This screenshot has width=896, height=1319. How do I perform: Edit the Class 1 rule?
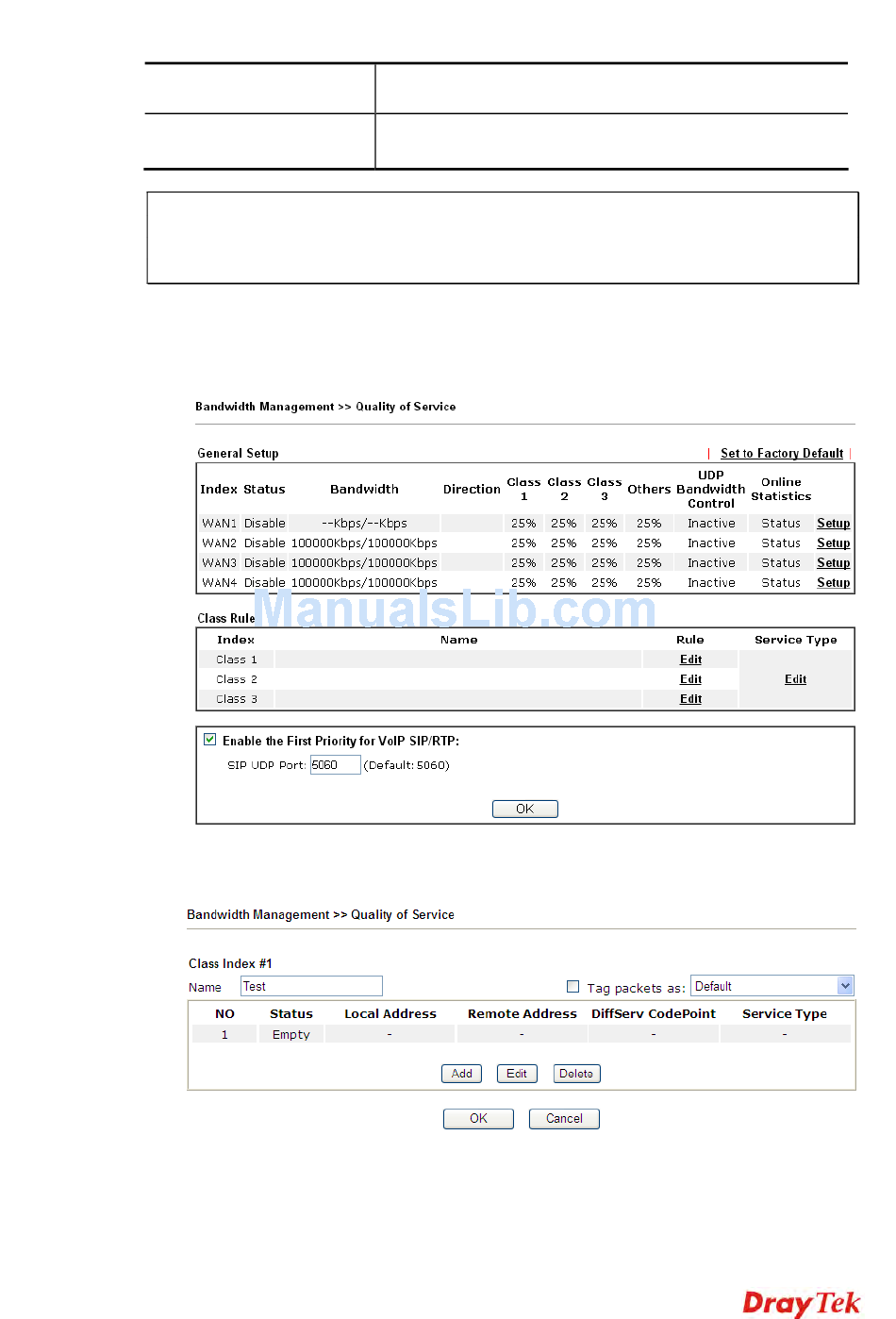(x=690, y=659)
